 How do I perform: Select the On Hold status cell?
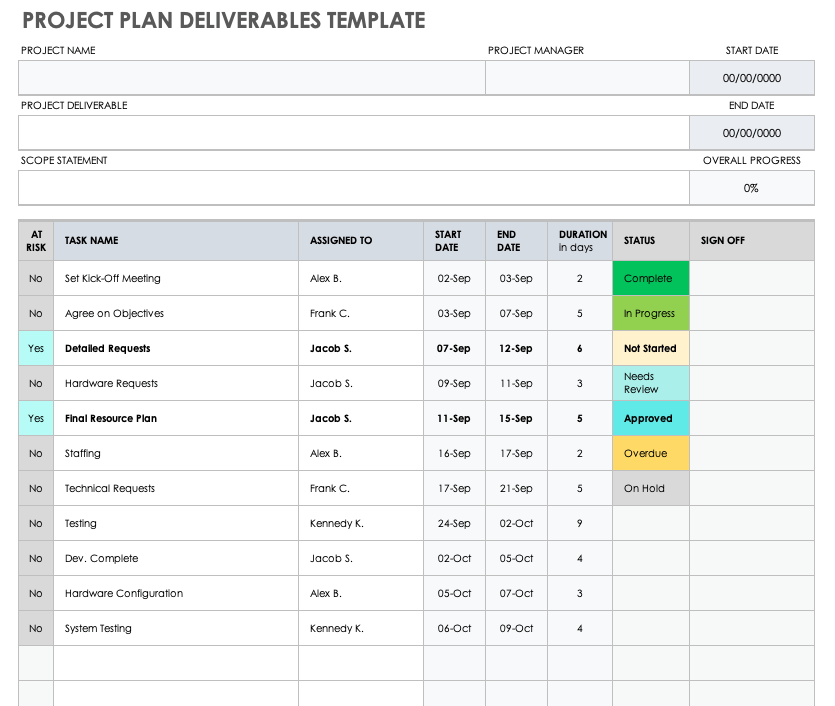[x=651, y=488]
